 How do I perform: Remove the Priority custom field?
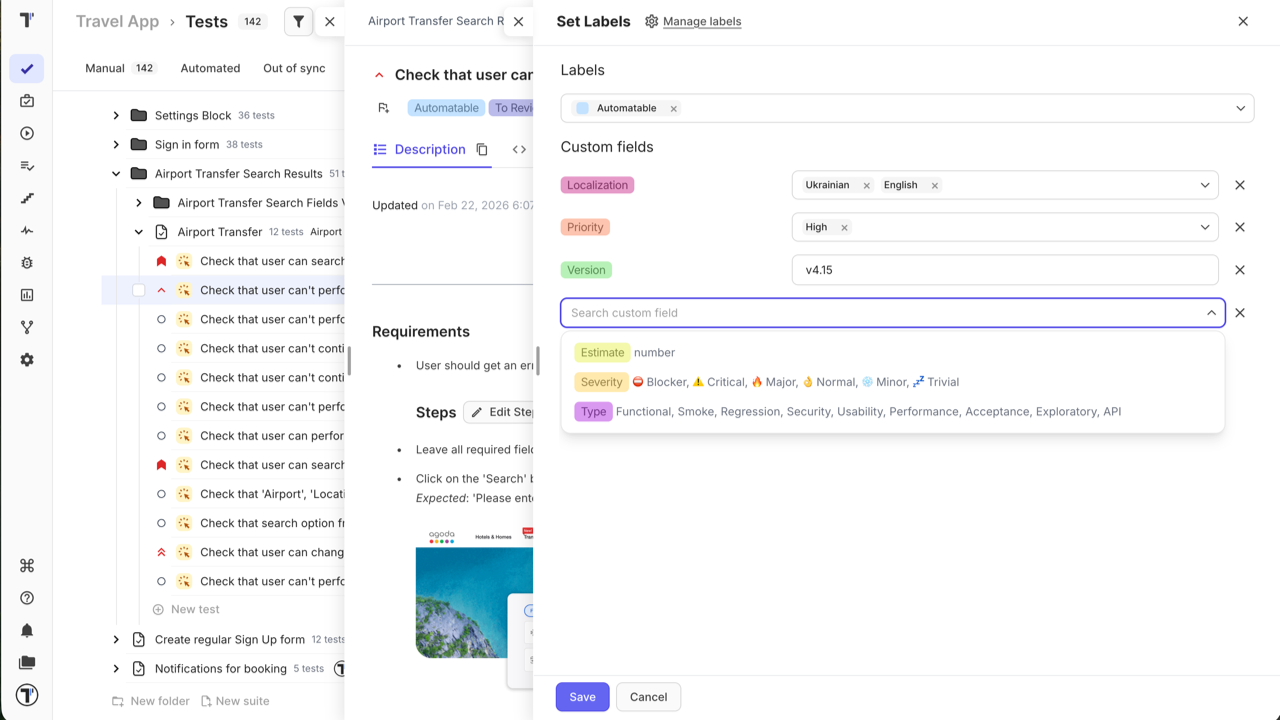(x=1240, y=227)
